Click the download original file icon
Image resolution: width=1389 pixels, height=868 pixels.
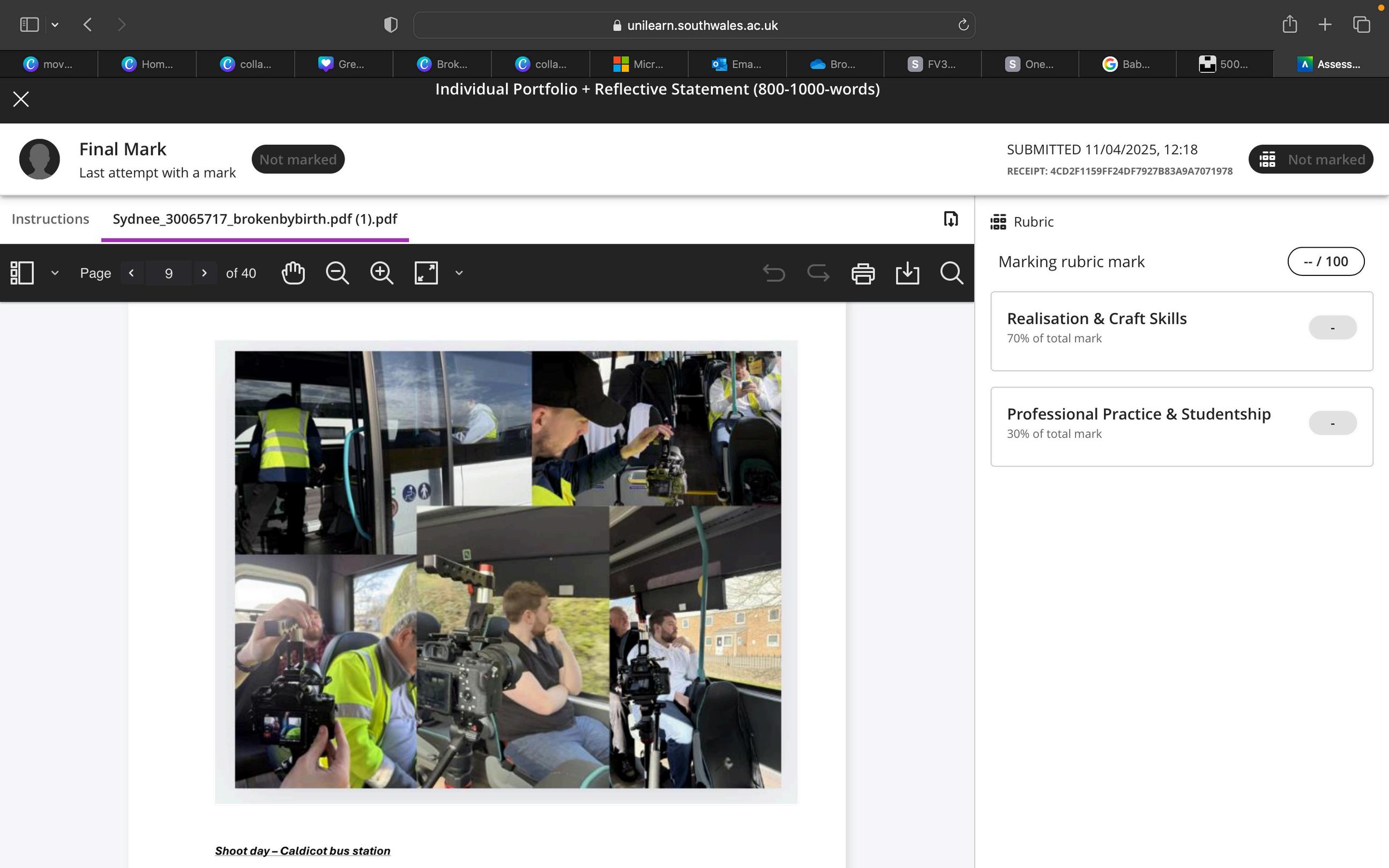click(x=951, y=219)
